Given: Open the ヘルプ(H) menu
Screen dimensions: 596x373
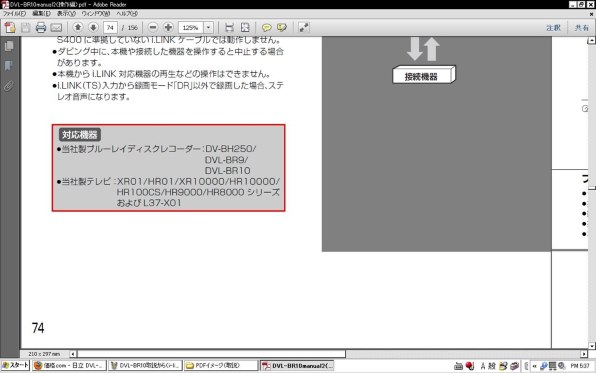Looking at the screenshot, I should tap(127, 14).
